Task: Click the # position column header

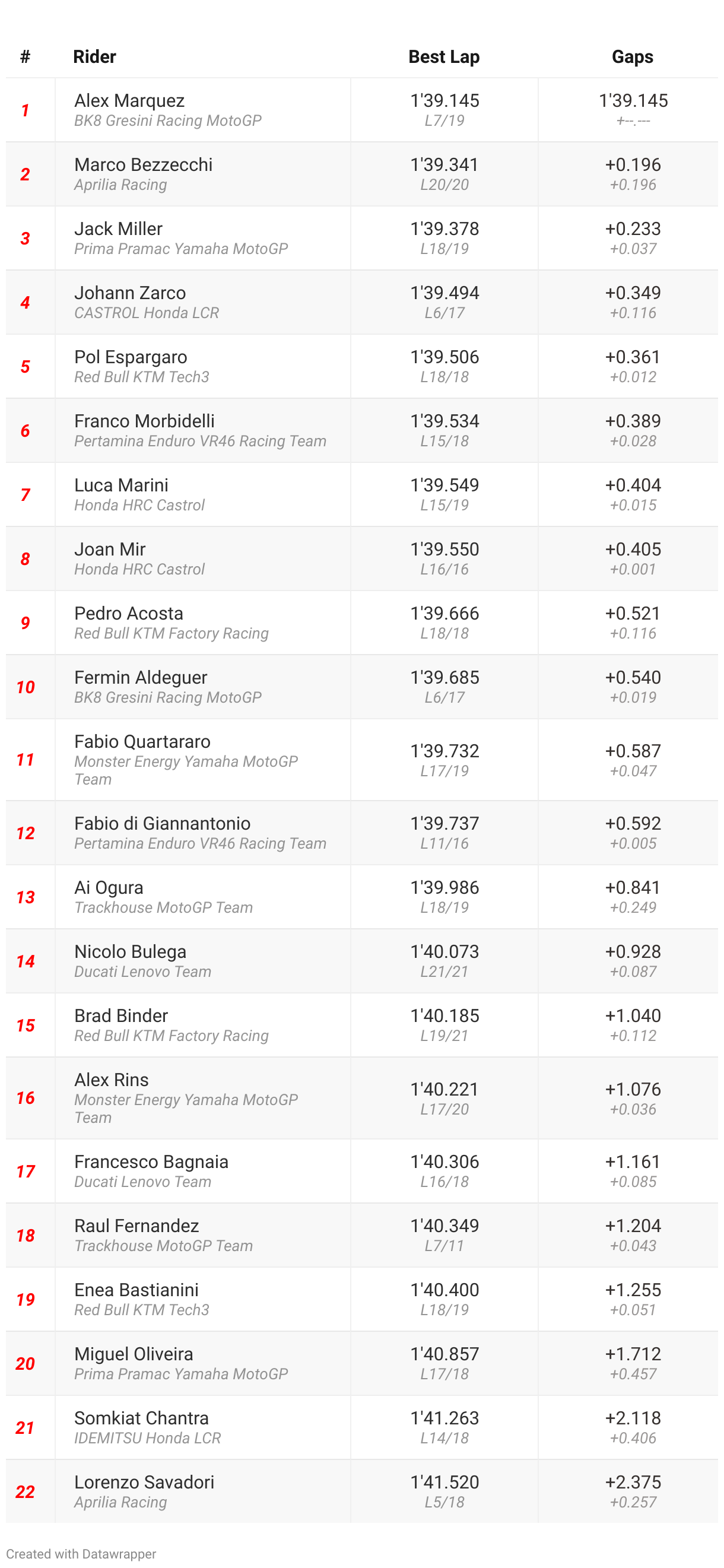Action: click(x=25, y=56)
